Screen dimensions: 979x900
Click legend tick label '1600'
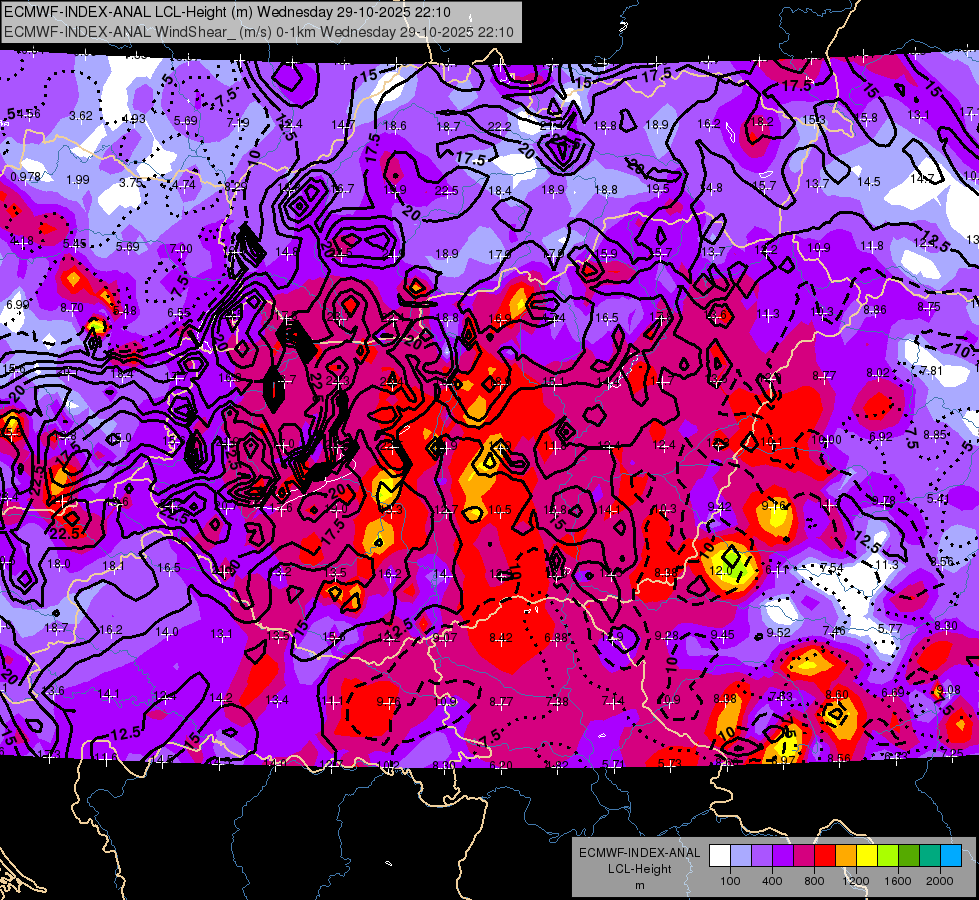pyautogui.click(x=898, y=881)
